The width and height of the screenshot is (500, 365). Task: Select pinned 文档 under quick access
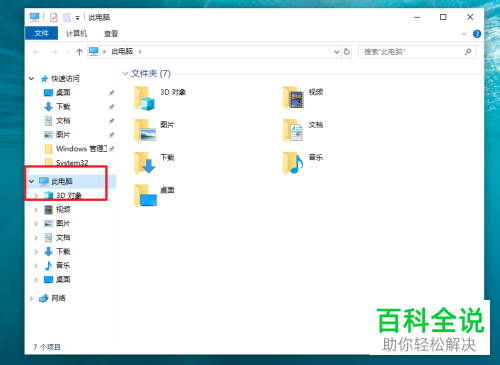[63, 121]
